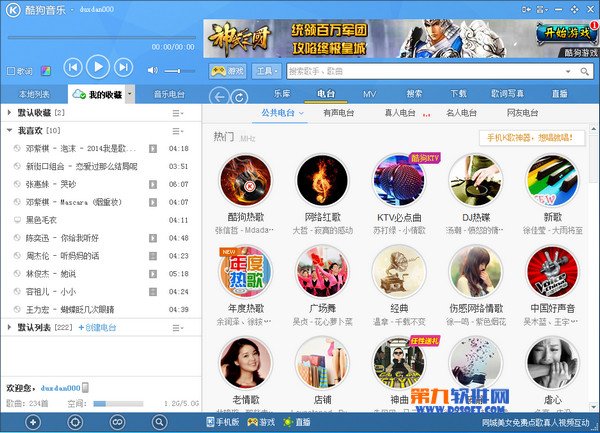
Task: Switch to 真人电台 section
Action: (x=400, y=113)
